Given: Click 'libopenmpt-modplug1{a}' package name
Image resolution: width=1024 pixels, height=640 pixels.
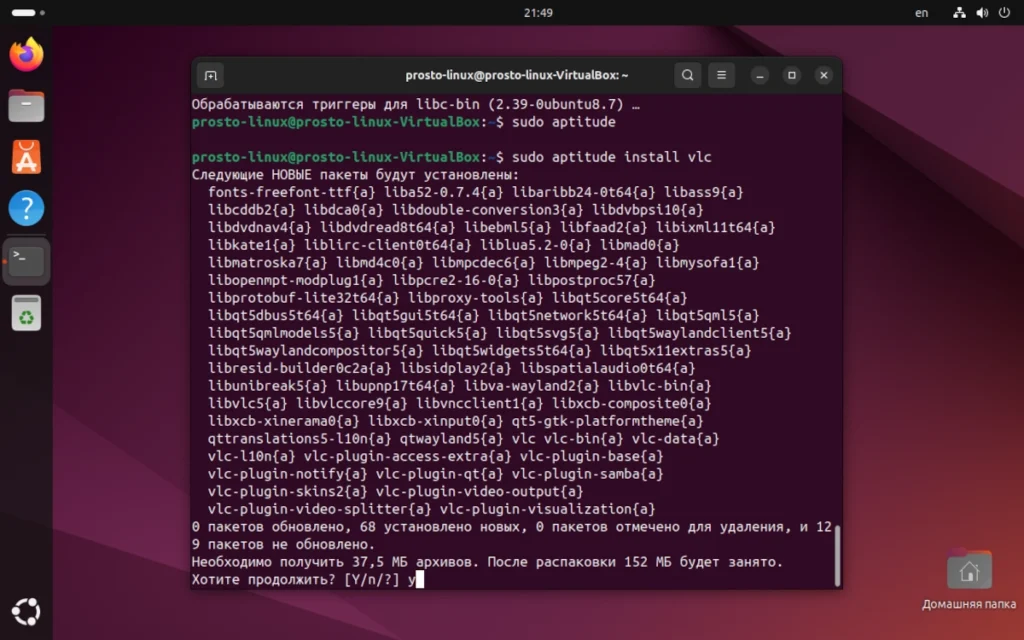Looking at the screenshot, I should tap(296, 280).
